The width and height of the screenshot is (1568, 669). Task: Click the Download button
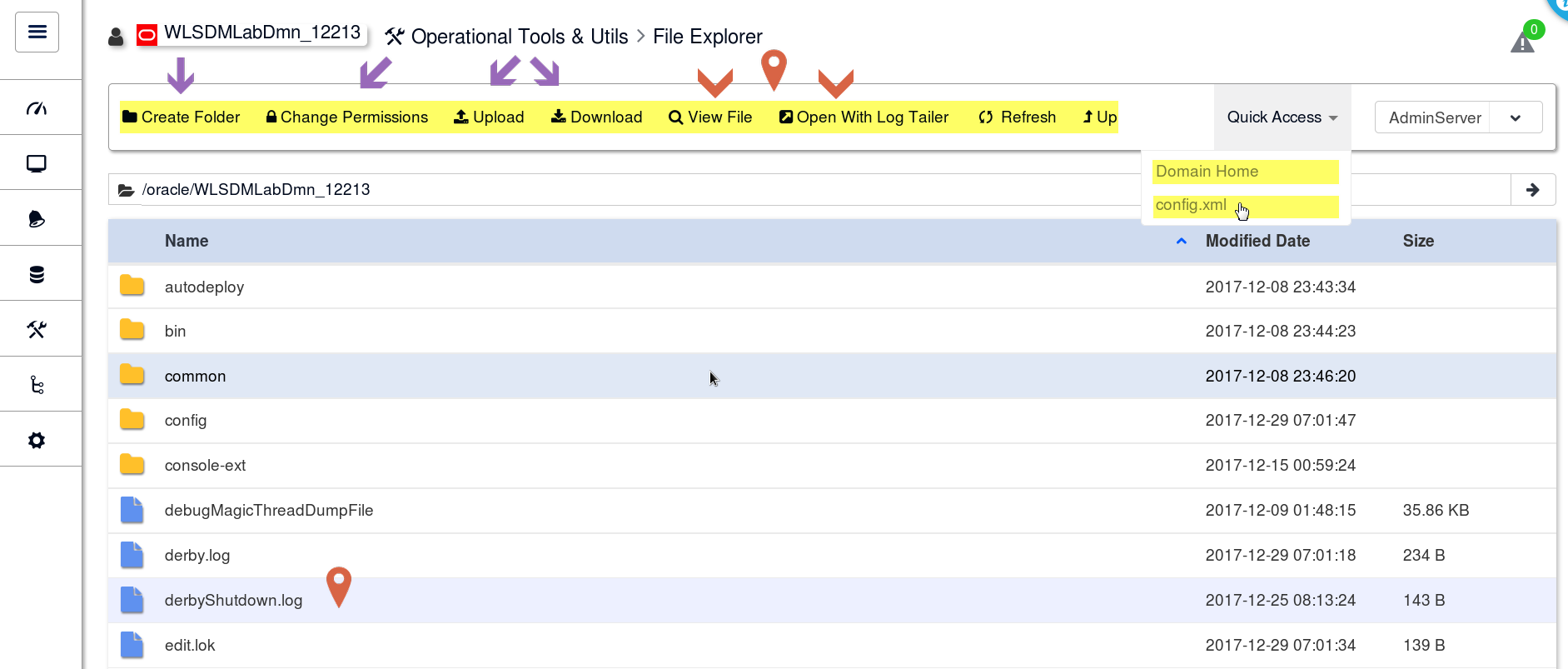(x=596, y=117)
